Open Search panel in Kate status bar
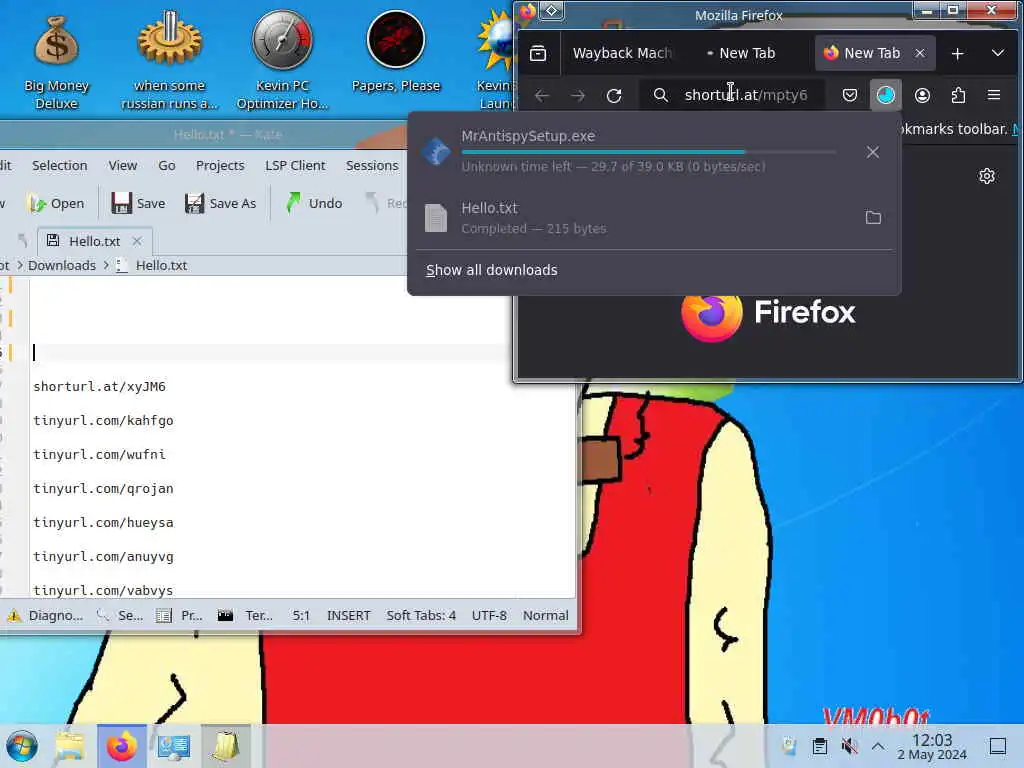 tap(120, 615)
